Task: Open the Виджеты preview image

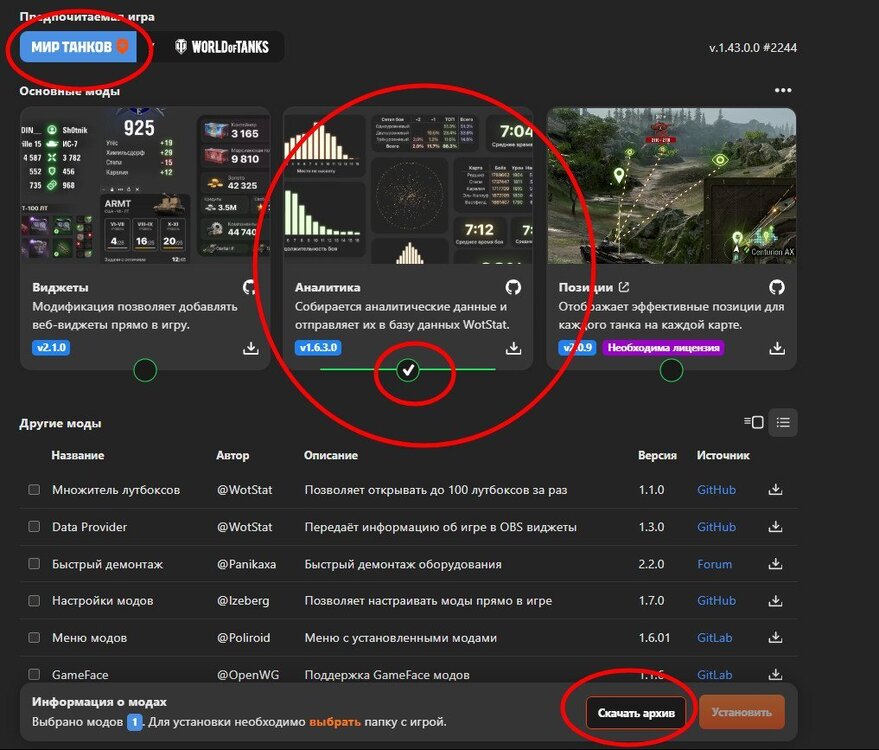Action: [x=145, y=186]
